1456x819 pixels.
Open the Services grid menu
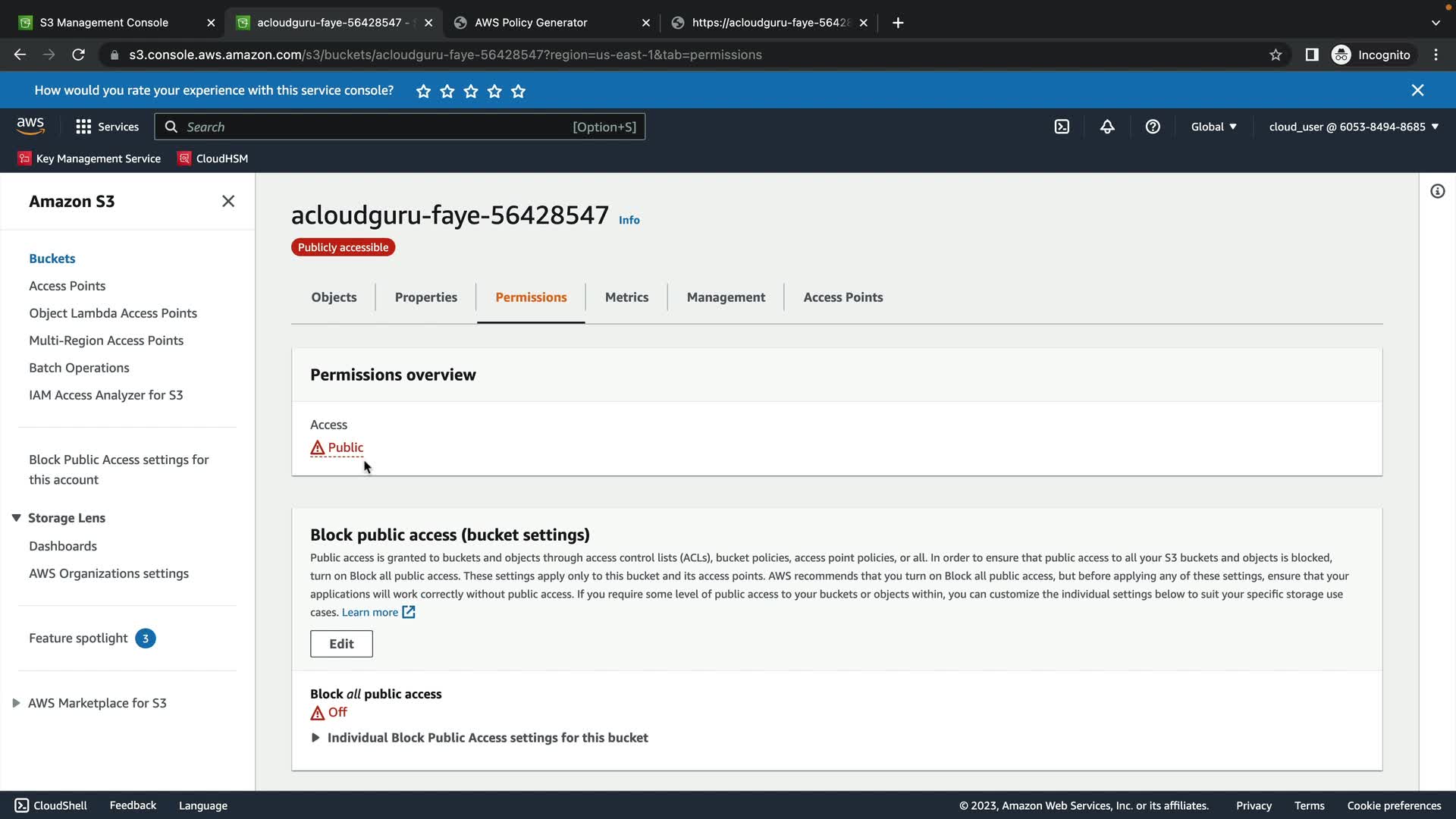(x=107, y=127)
